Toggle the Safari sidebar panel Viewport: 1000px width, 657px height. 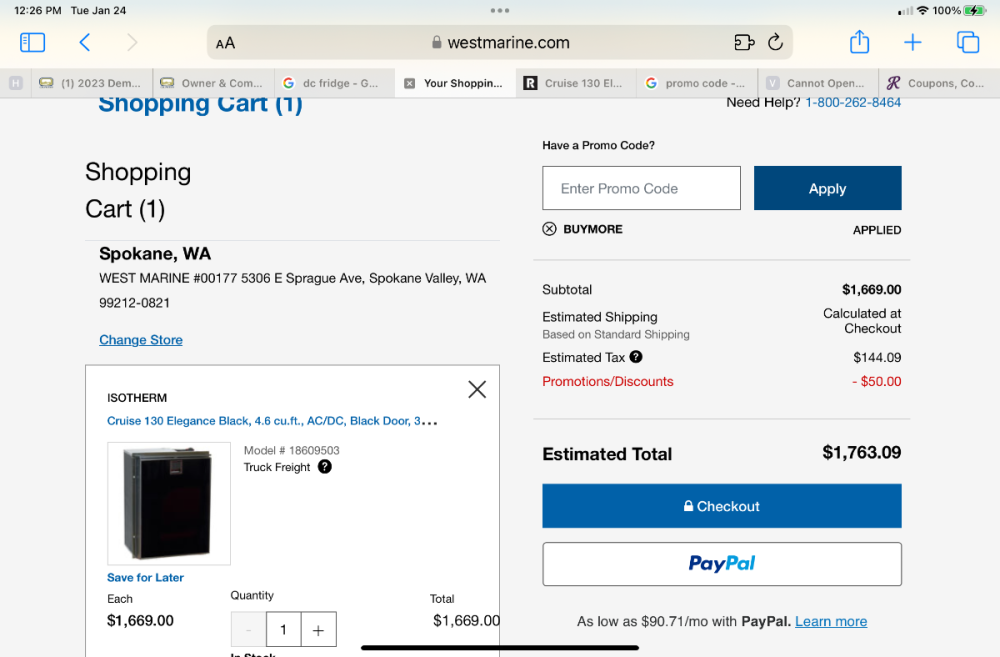(x=33, y=42)
